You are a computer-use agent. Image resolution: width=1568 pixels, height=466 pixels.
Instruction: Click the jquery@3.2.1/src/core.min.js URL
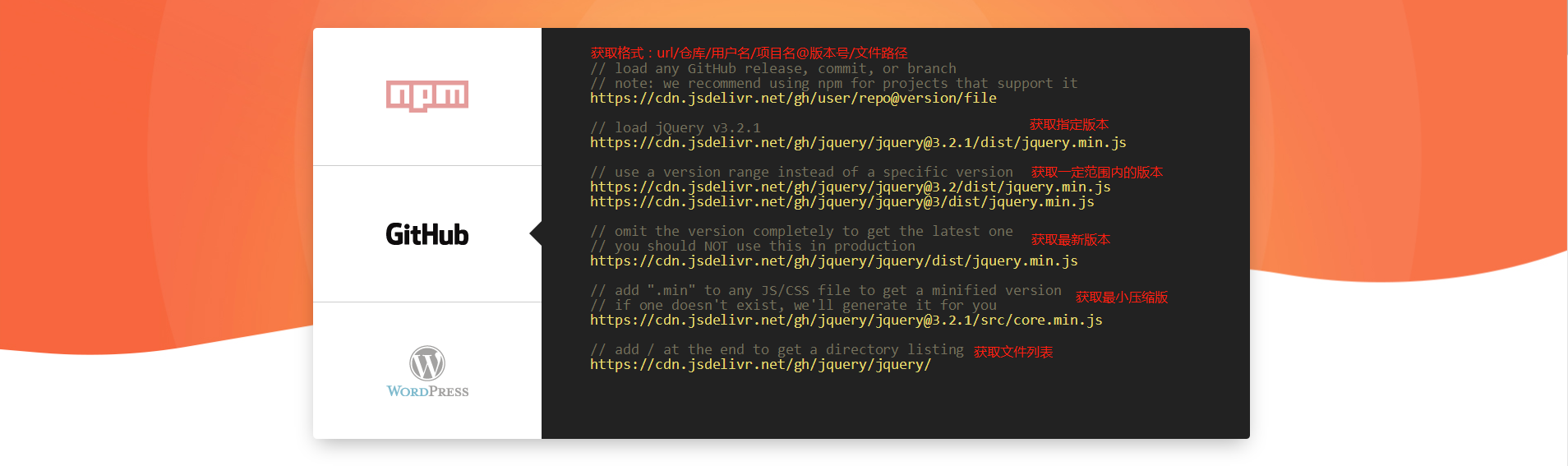coord(846,320)
